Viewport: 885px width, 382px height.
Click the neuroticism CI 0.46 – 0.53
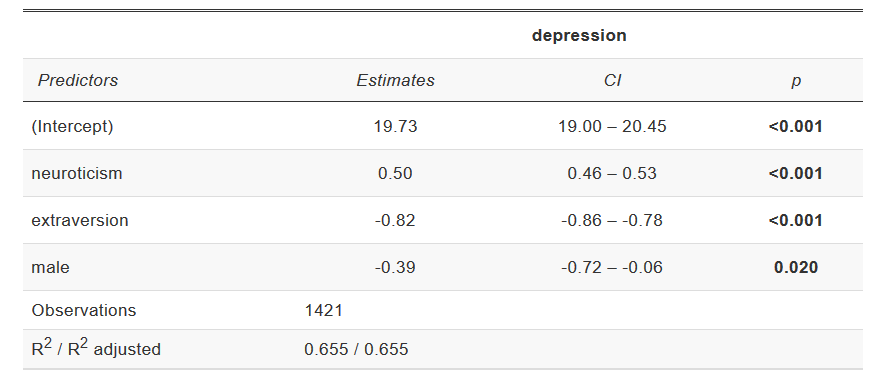coord(612,173)
